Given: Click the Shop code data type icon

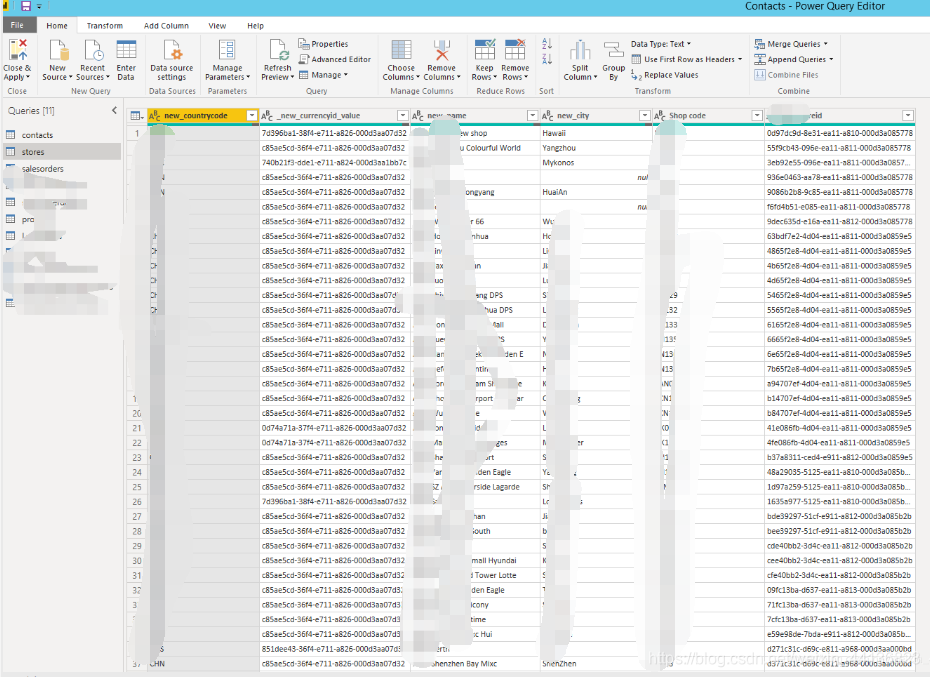Looking at the screenshot, I should tap(660, 116).
